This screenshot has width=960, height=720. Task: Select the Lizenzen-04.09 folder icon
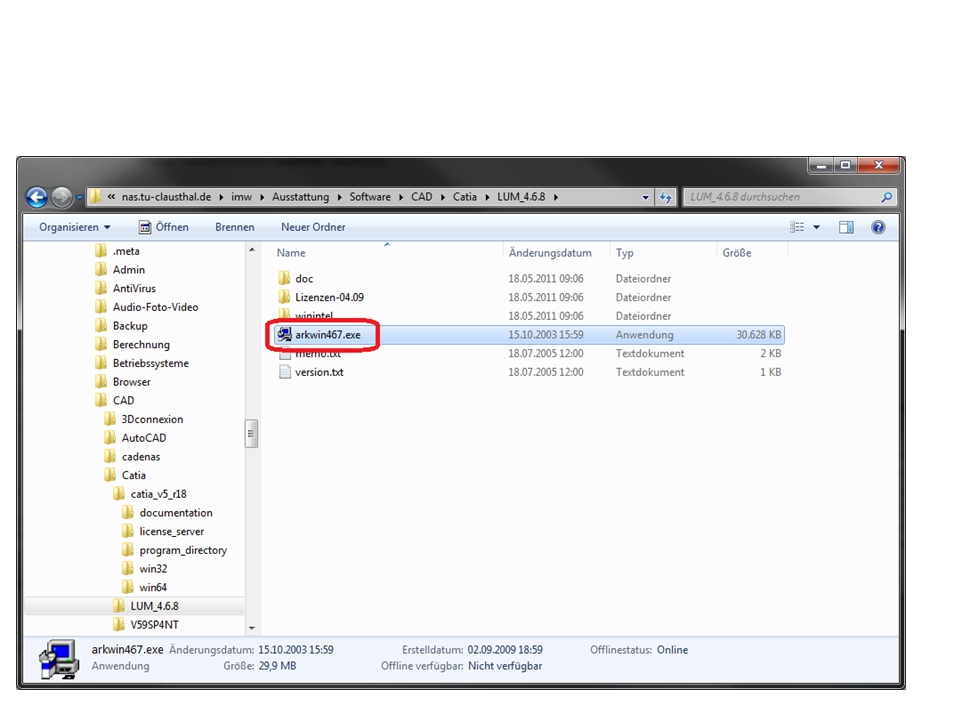point(284,297)
